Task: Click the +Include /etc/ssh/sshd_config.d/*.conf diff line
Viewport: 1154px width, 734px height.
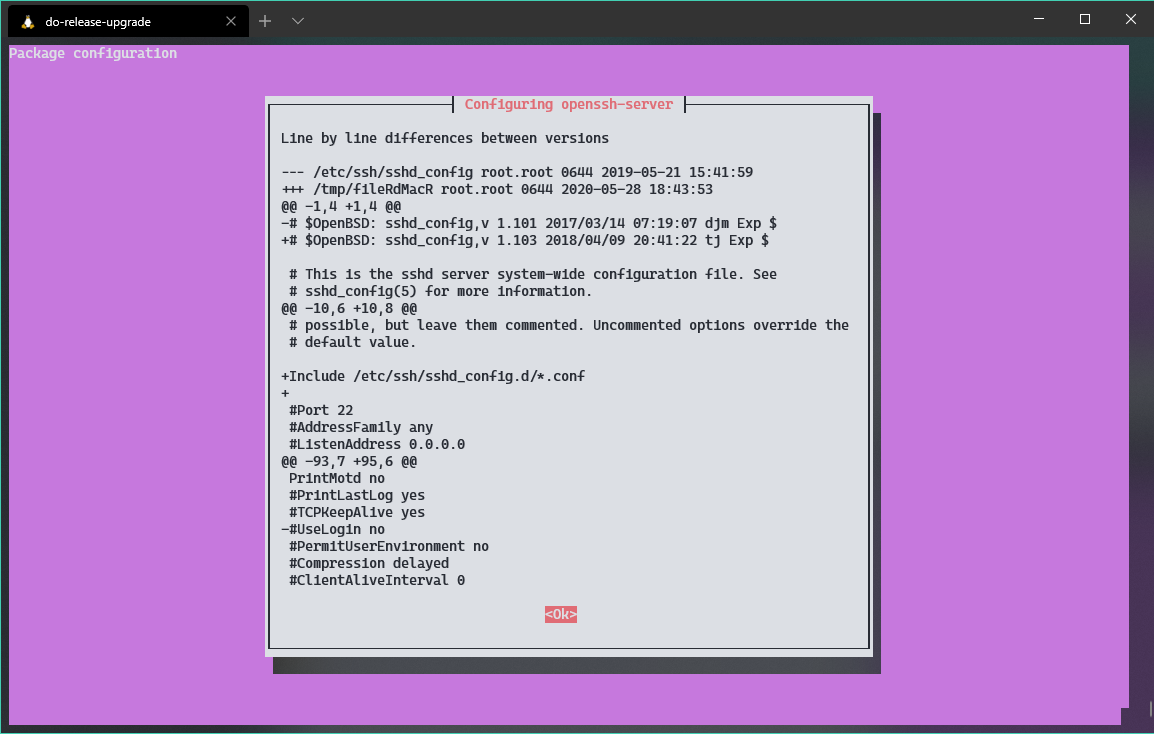Action: tap(433, 375)
